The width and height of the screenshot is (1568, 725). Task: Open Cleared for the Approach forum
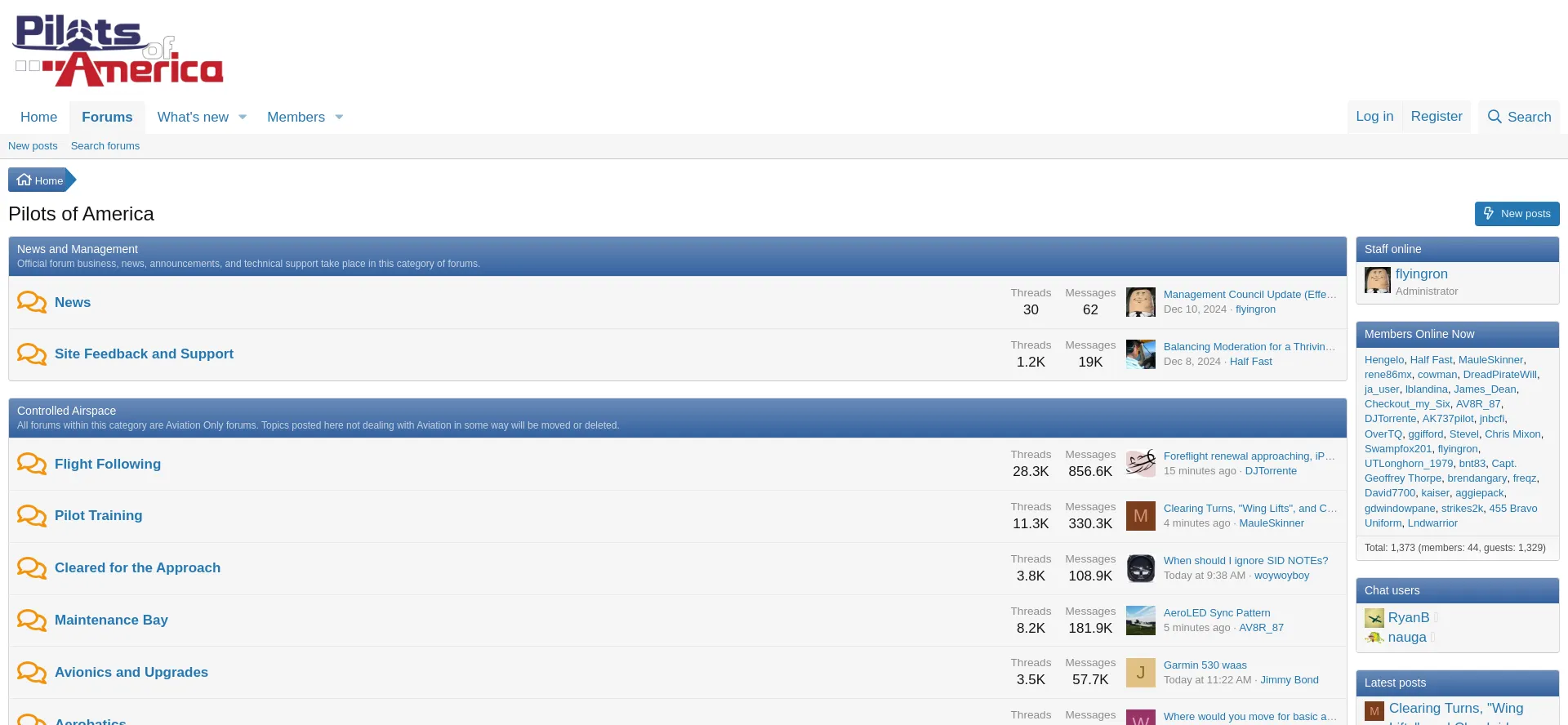pyautogui.click(x=137, y=567)
